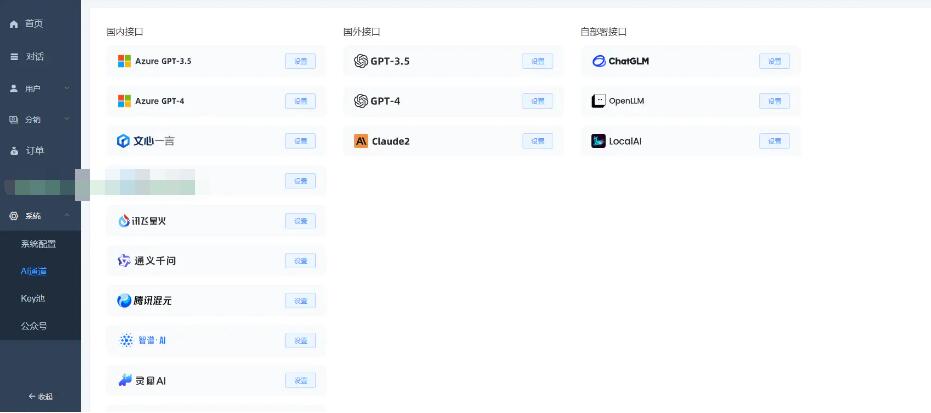This screenshot has height=413, width=931.
Task: Open 系统配置 in the sidebar
Action: tap(38, 243)
